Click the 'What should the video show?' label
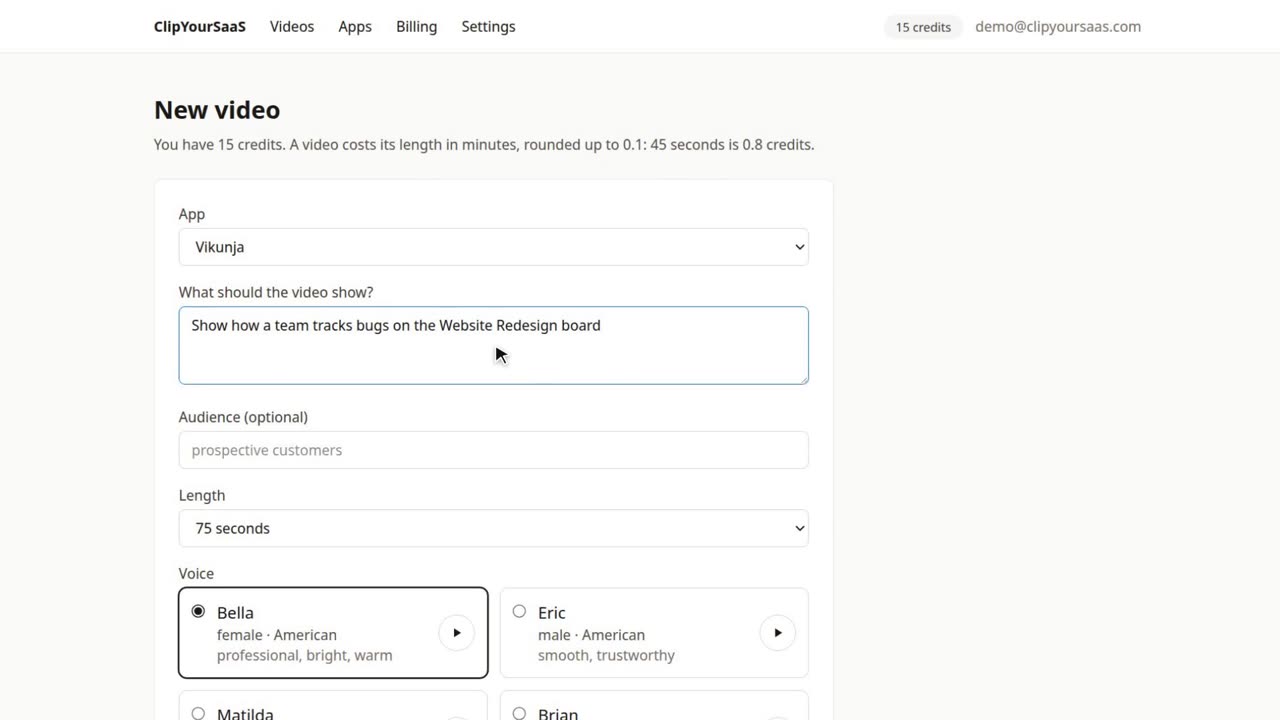The height and width of the screenshot is (720, 1280). point(276,292)
